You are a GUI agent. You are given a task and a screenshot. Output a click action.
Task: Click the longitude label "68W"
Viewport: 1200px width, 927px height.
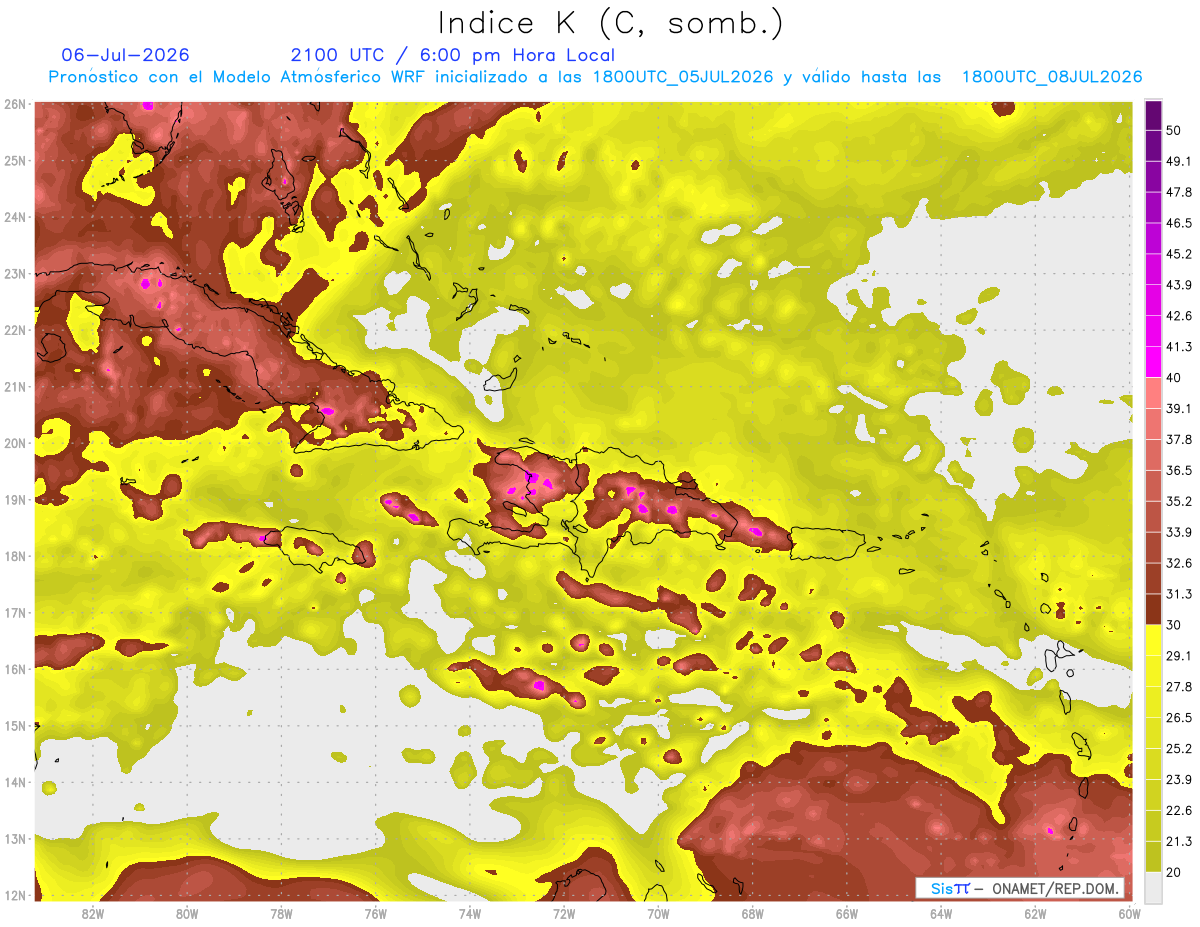[x=753, y=914]
